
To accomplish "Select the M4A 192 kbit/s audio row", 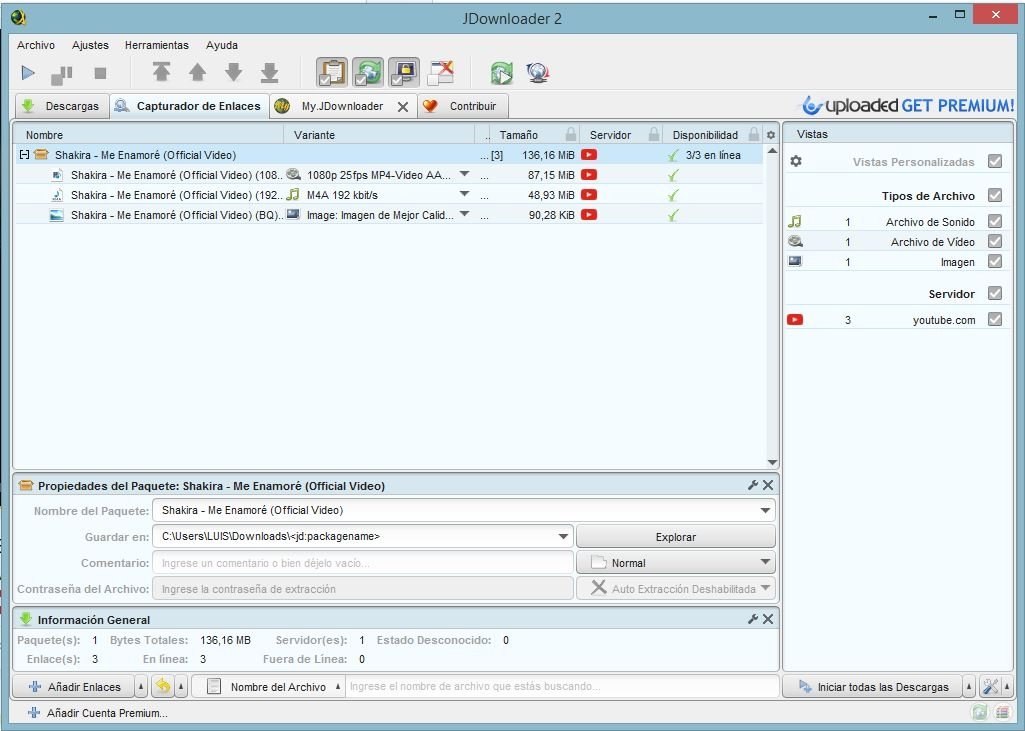I will pos(388,195).
